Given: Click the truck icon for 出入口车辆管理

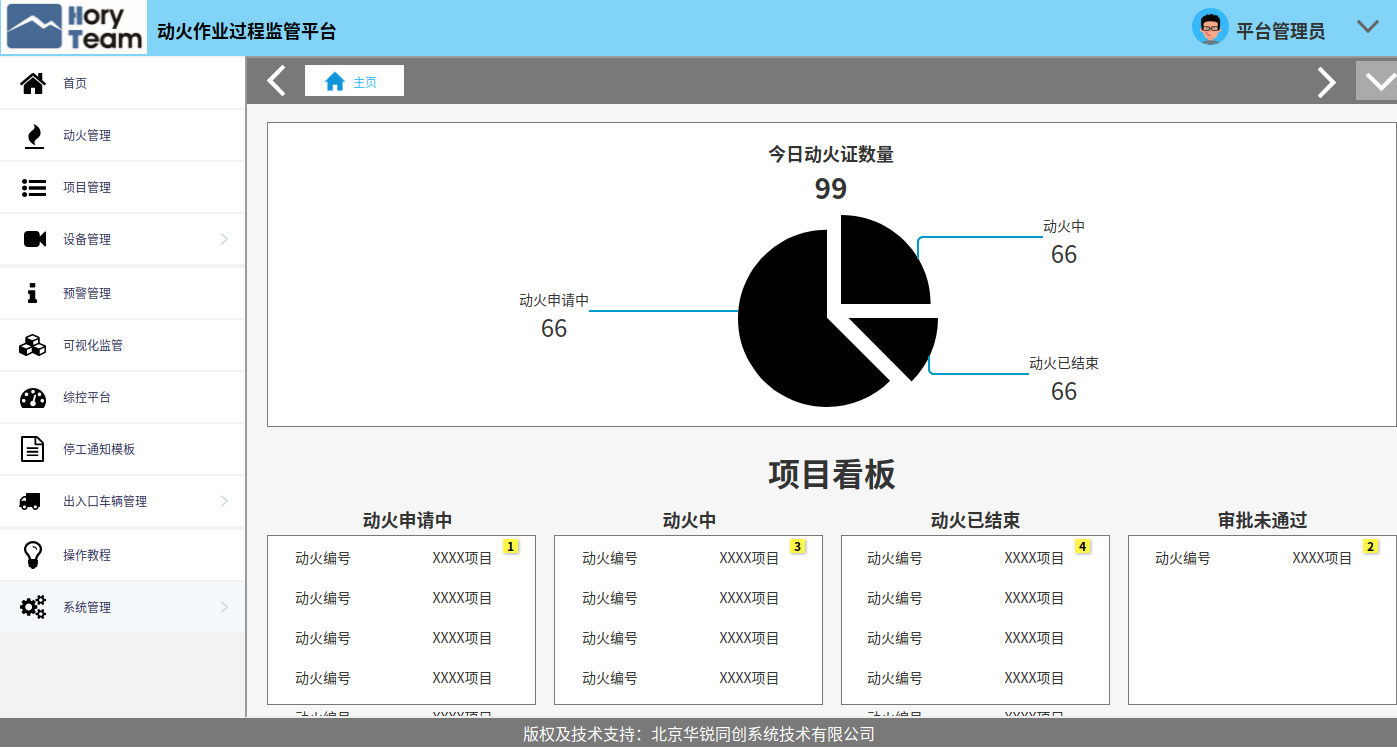Looking at the screenshot, I should tap(30, 501).
